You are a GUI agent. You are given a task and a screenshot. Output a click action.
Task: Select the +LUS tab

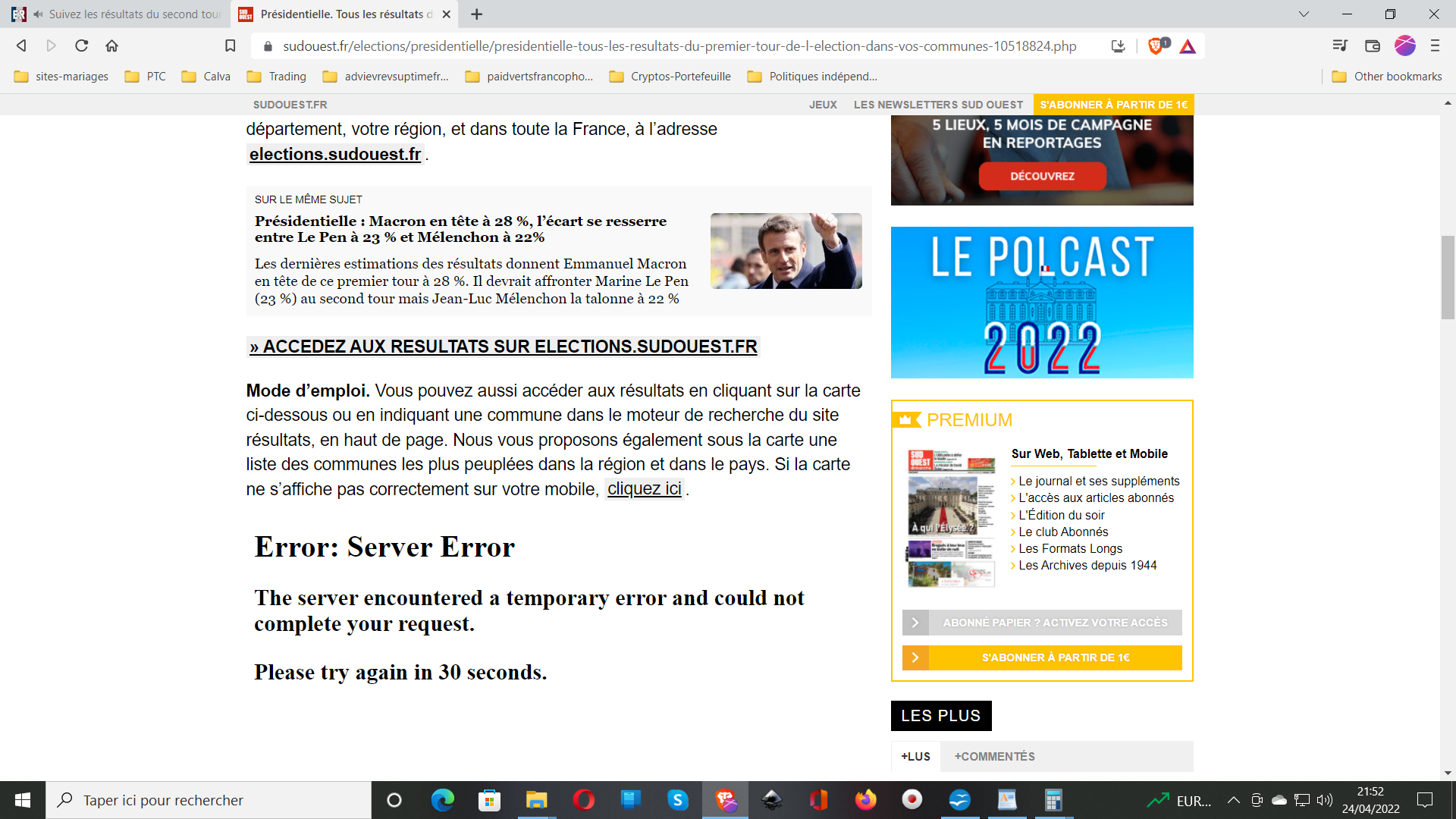pyautogui.click(x=915, y=757)
